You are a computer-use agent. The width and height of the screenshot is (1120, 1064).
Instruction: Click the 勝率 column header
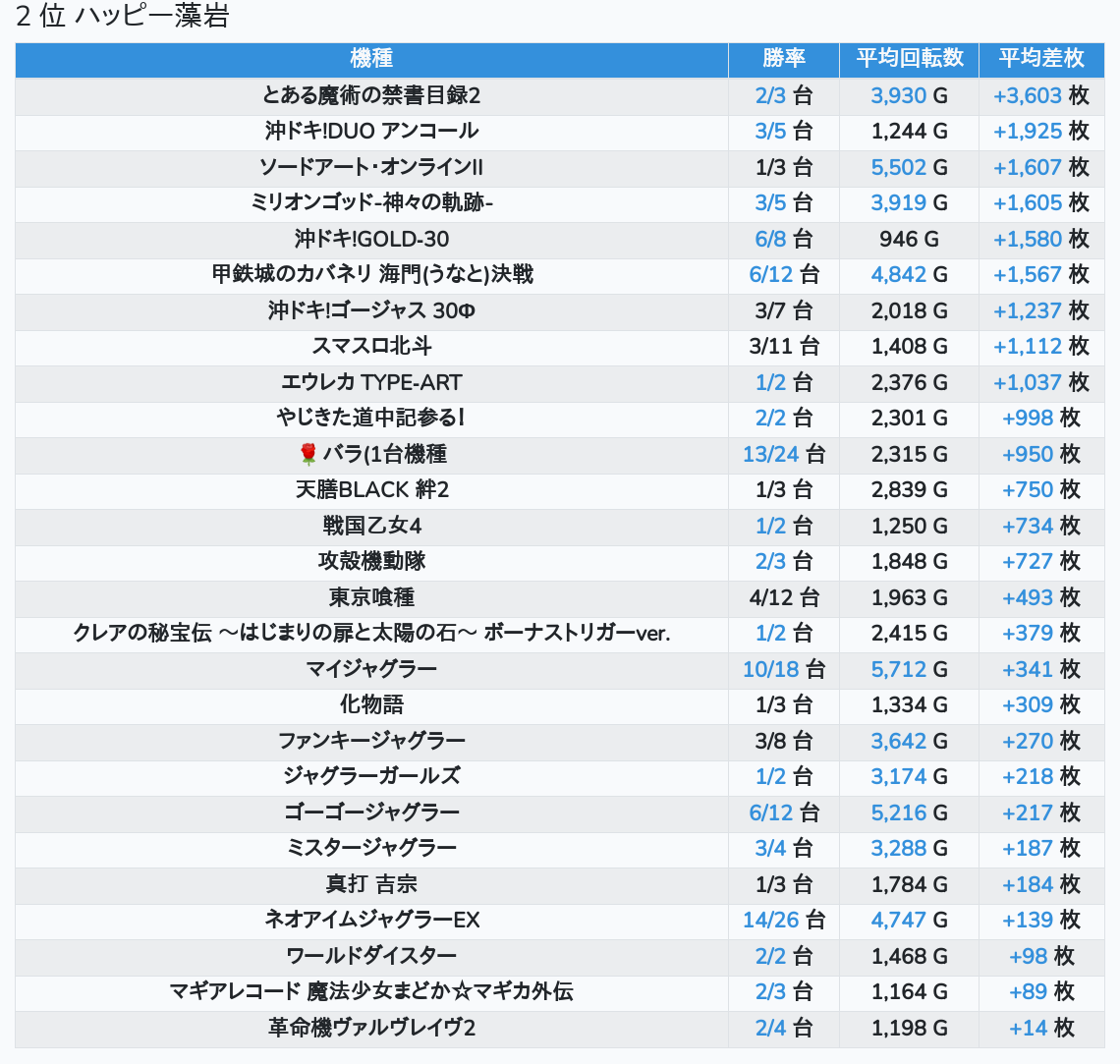784,59
